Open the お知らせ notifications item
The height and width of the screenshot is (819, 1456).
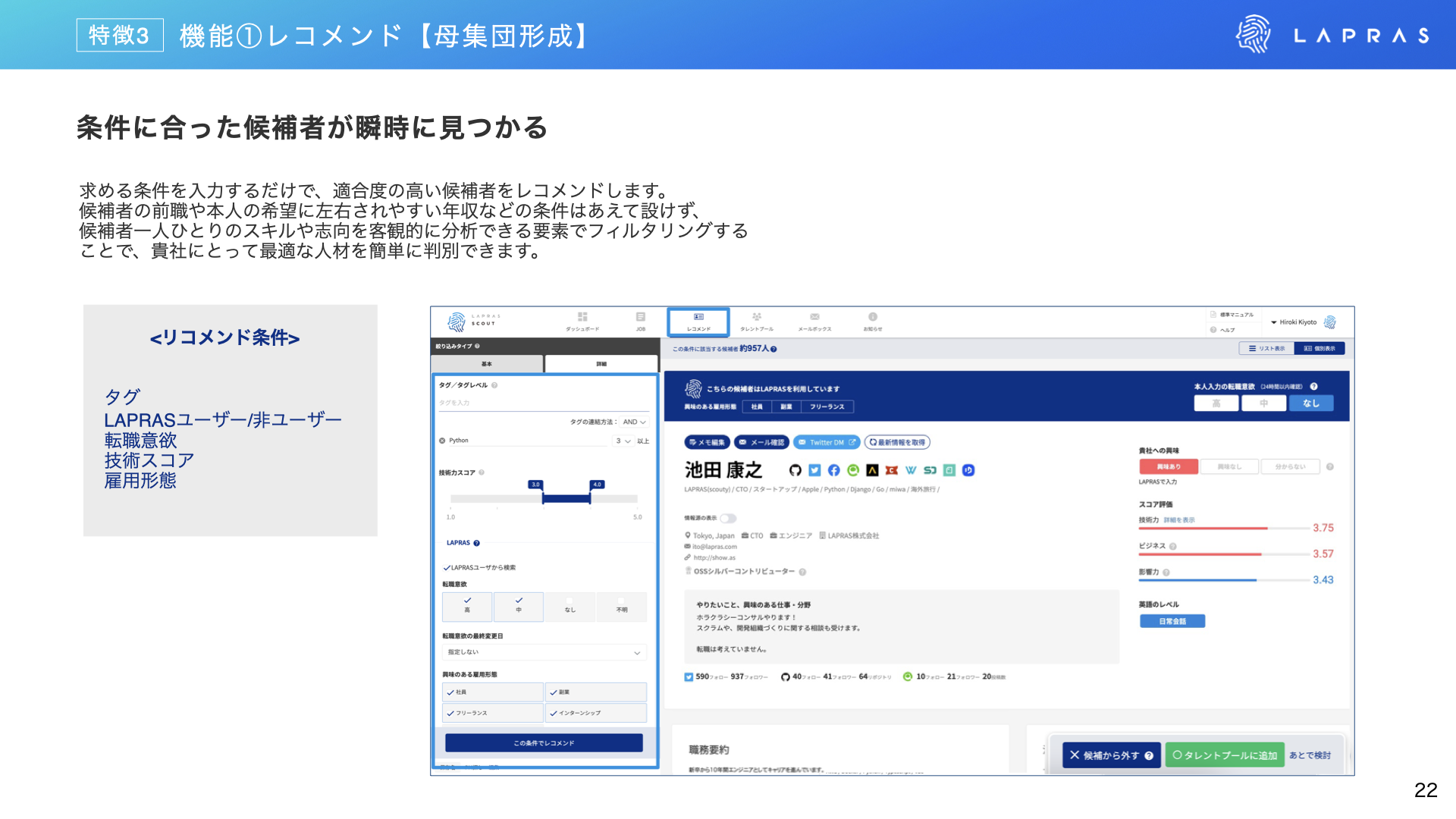tap(873, 322)
